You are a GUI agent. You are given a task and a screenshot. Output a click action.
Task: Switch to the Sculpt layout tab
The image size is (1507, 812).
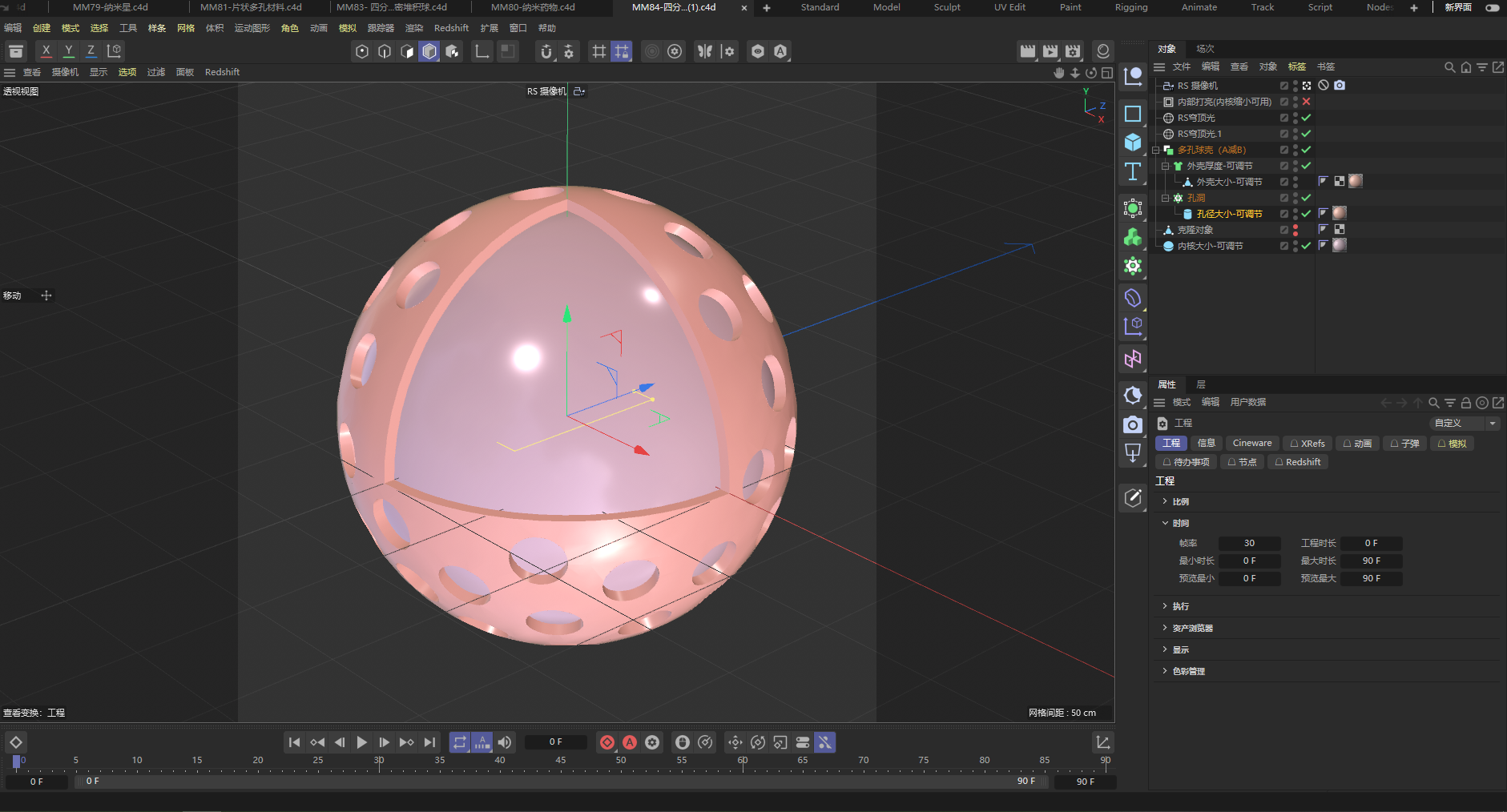tap(947, 7)
